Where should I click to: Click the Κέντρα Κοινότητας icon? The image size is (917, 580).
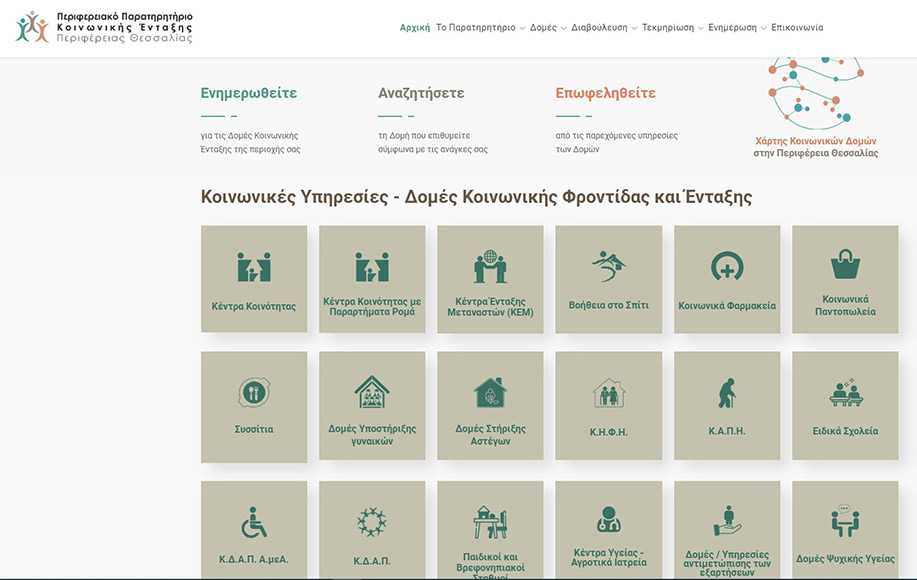[254, 267]
